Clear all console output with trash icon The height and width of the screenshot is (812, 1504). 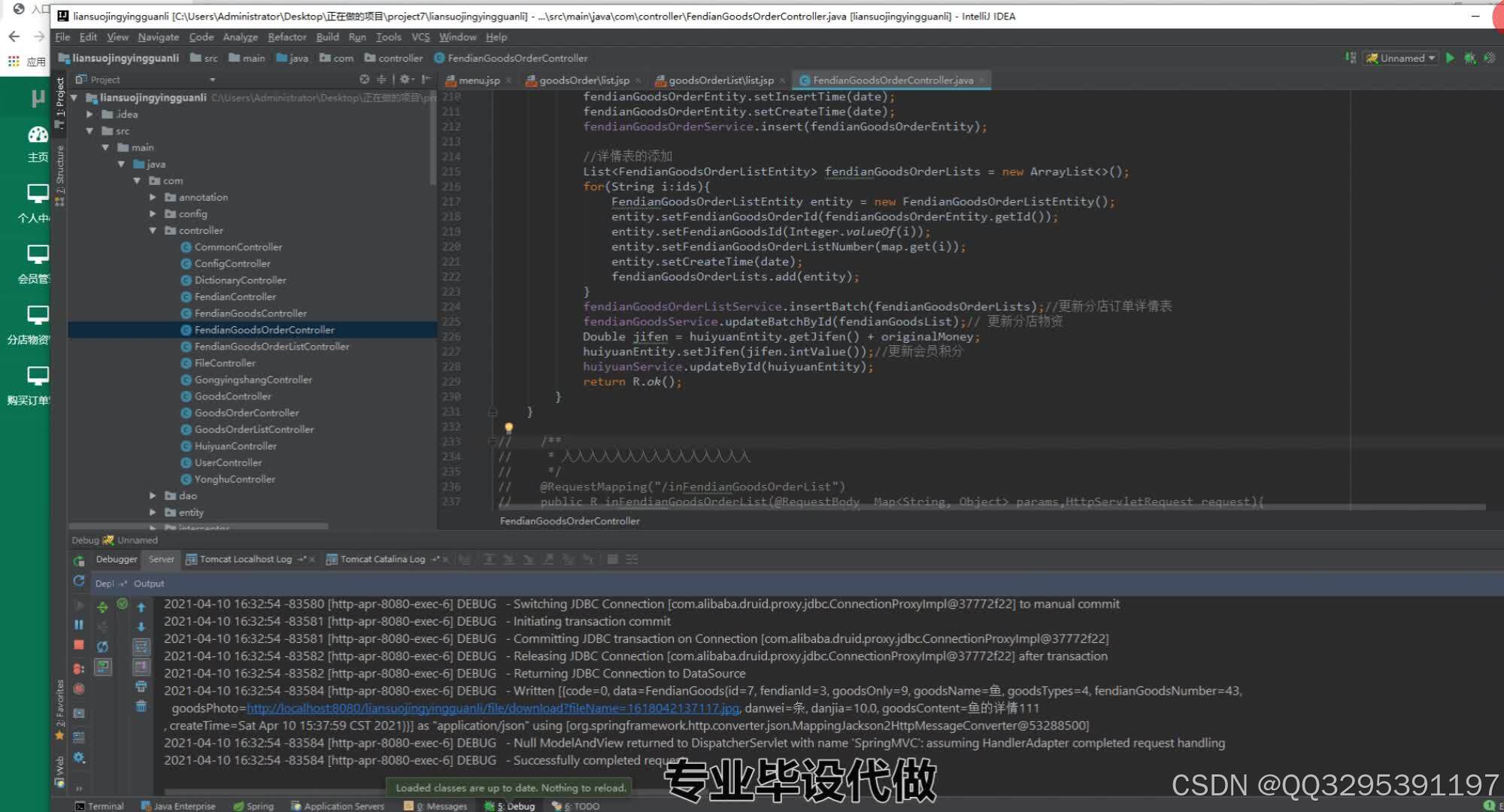point(141,706)
